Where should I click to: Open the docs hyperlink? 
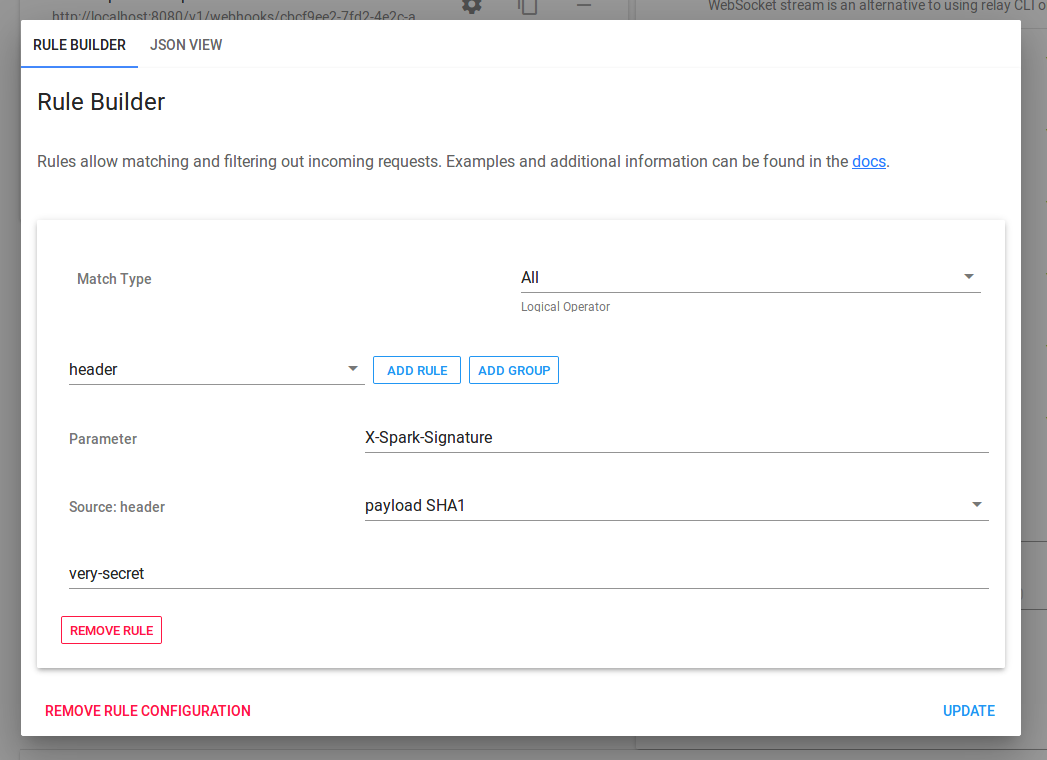868,161
